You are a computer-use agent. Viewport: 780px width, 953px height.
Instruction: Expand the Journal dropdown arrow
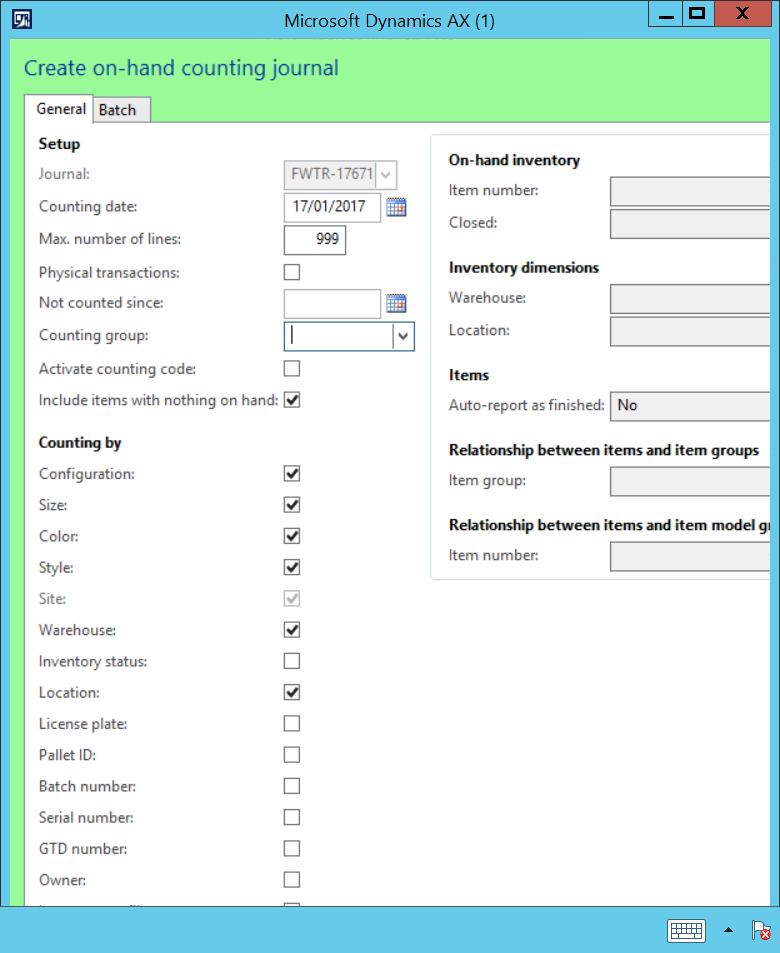click(386, 175)
